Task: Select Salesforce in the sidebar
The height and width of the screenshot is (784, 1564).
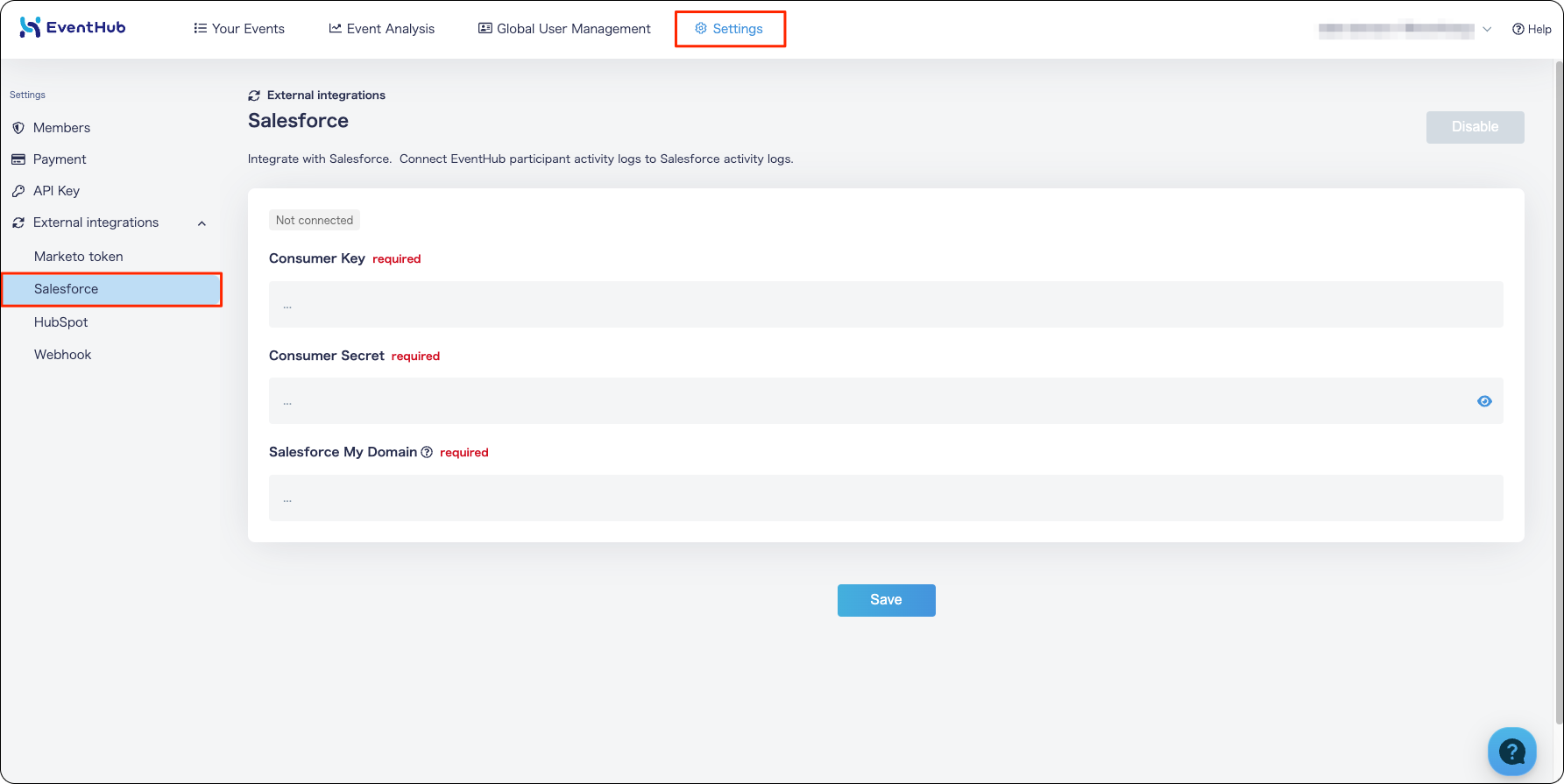Action: [x=111, y=289]
